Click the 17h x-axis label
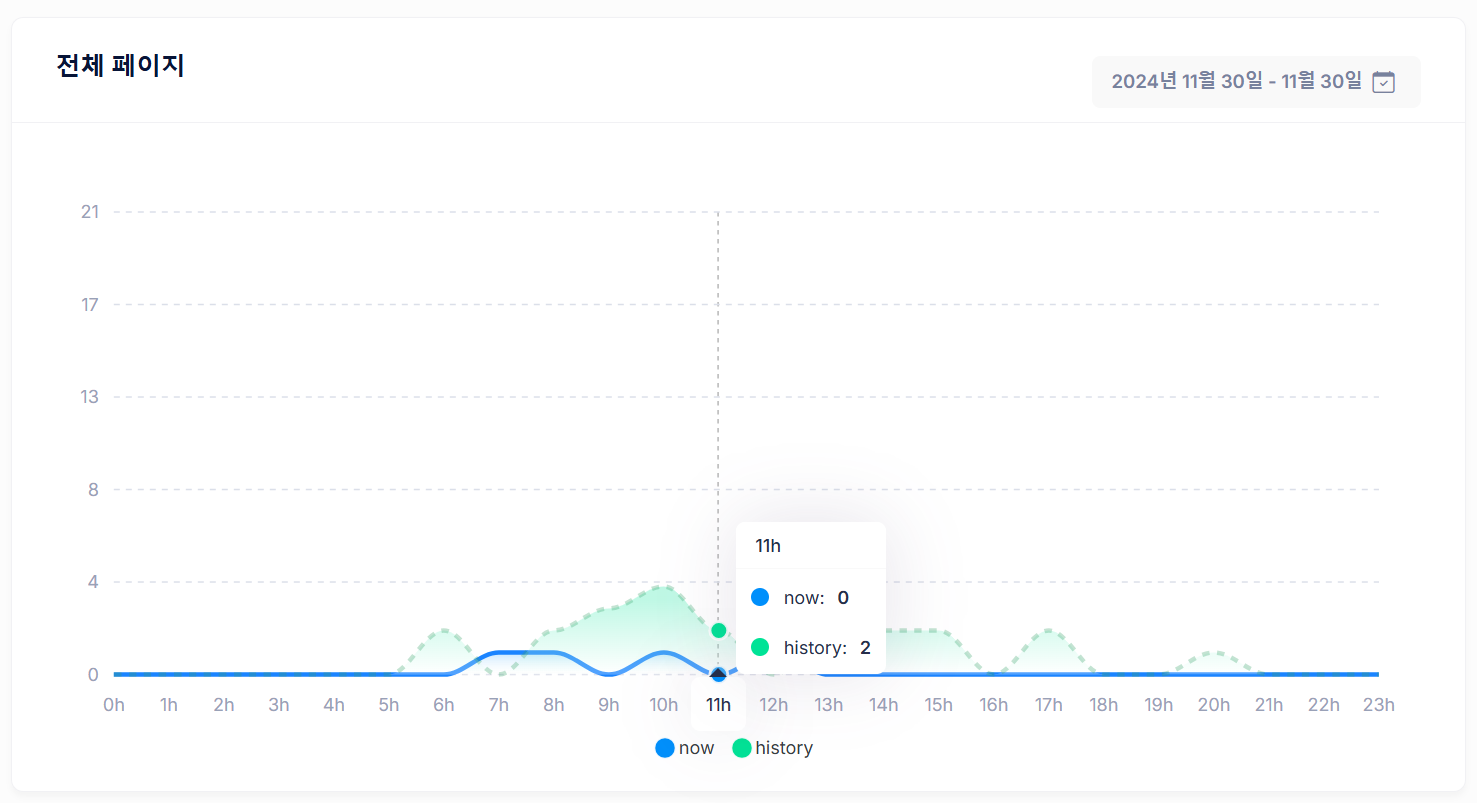This screenshot has height=803, width=1477. [x=1049, y=705]
